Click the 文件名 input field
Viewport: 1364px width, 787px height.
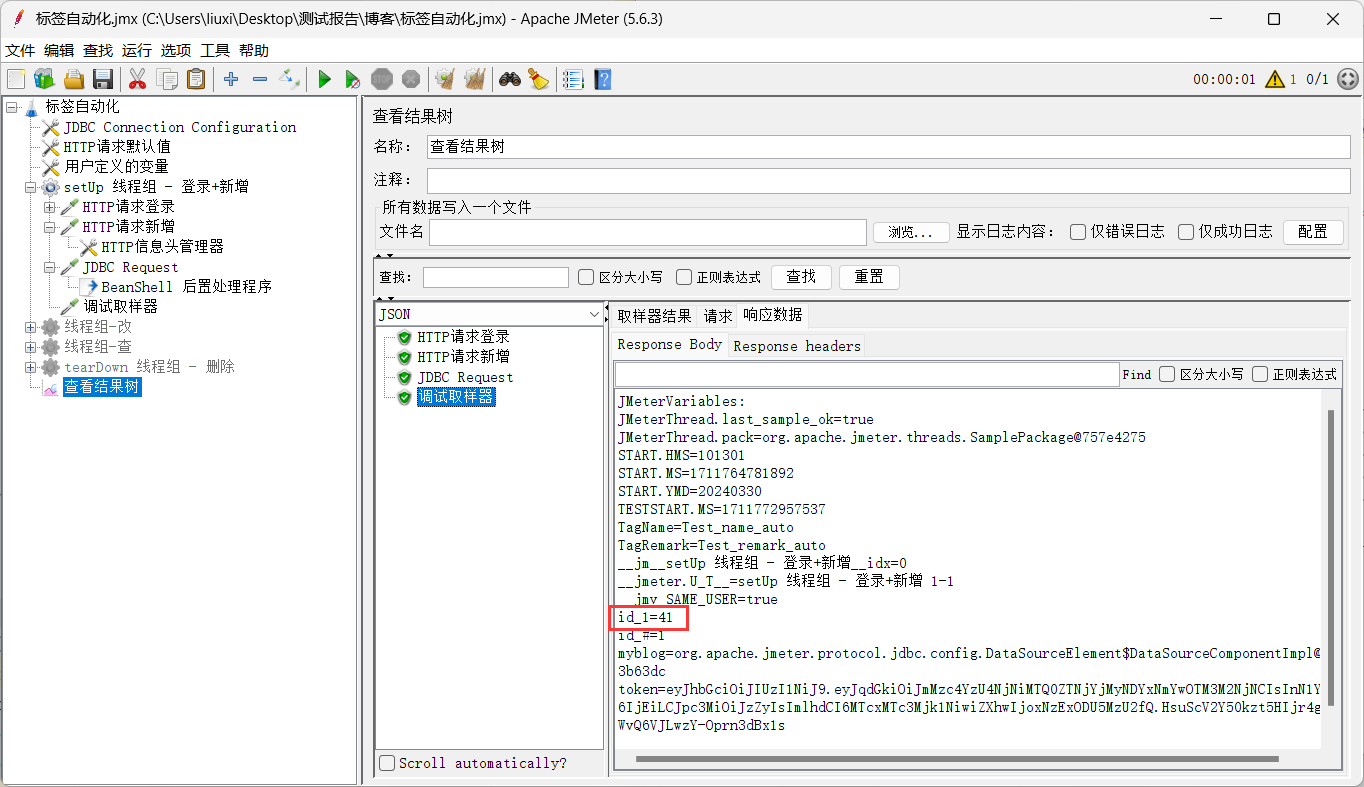click(x=648, y=232)
